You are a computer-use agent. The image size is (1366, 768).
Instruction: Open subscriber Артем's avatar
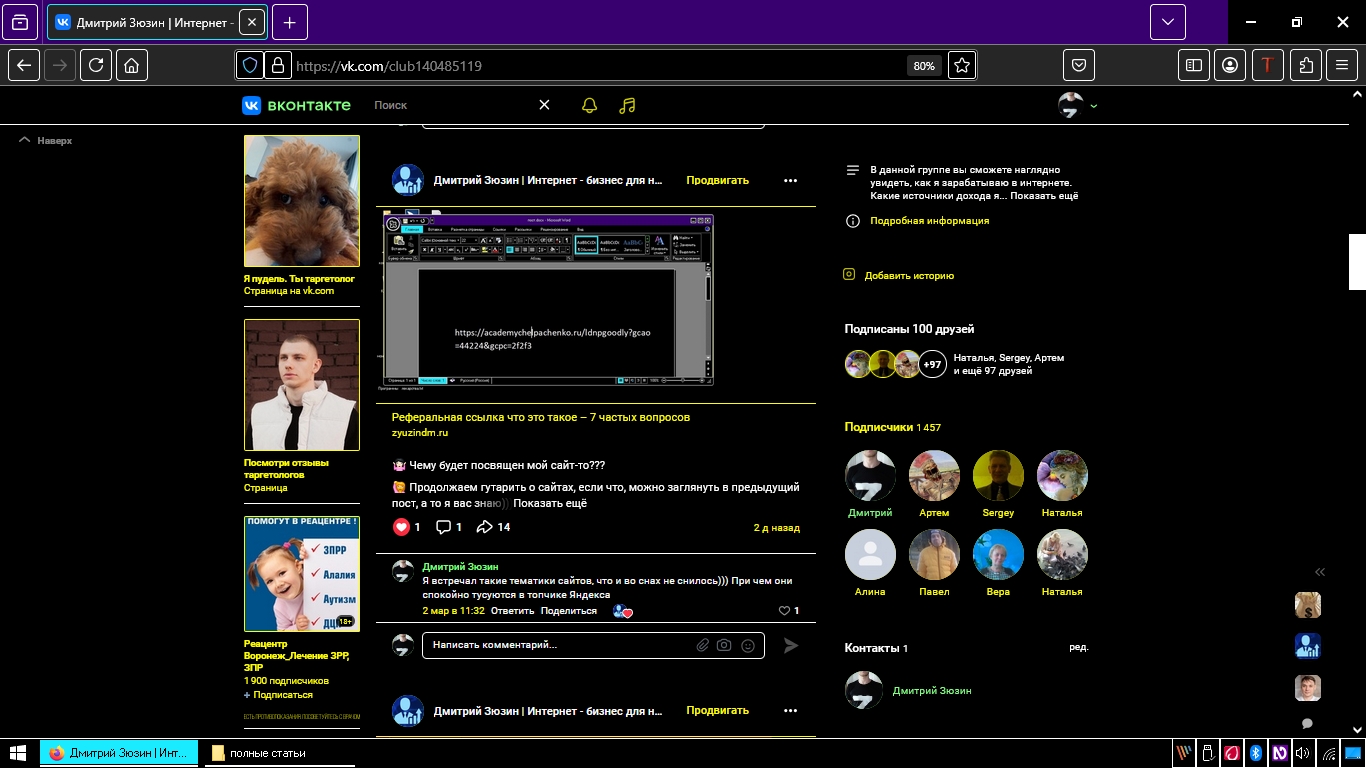click(x=934, y=476)
